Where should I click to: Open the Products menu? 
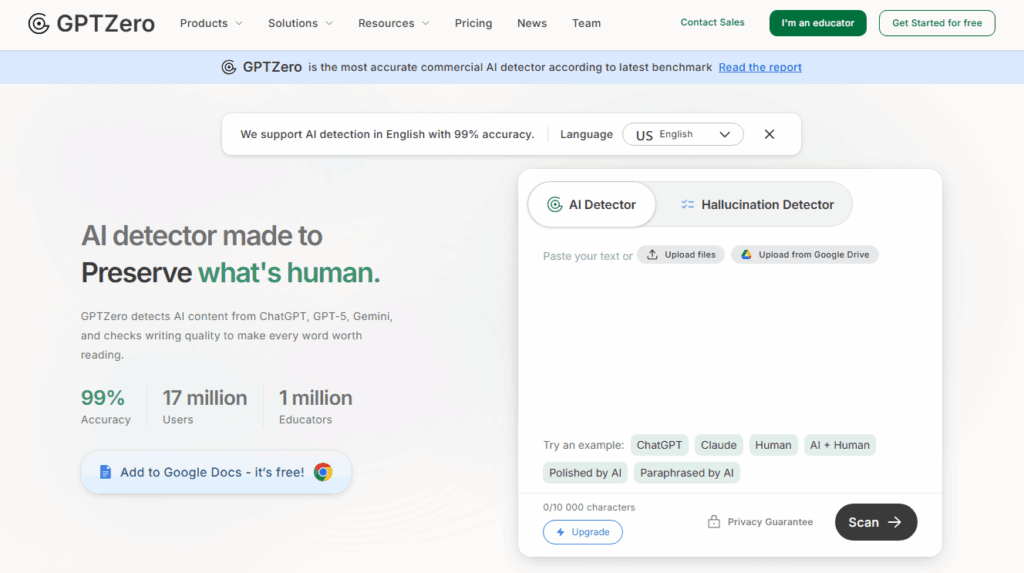211,24
